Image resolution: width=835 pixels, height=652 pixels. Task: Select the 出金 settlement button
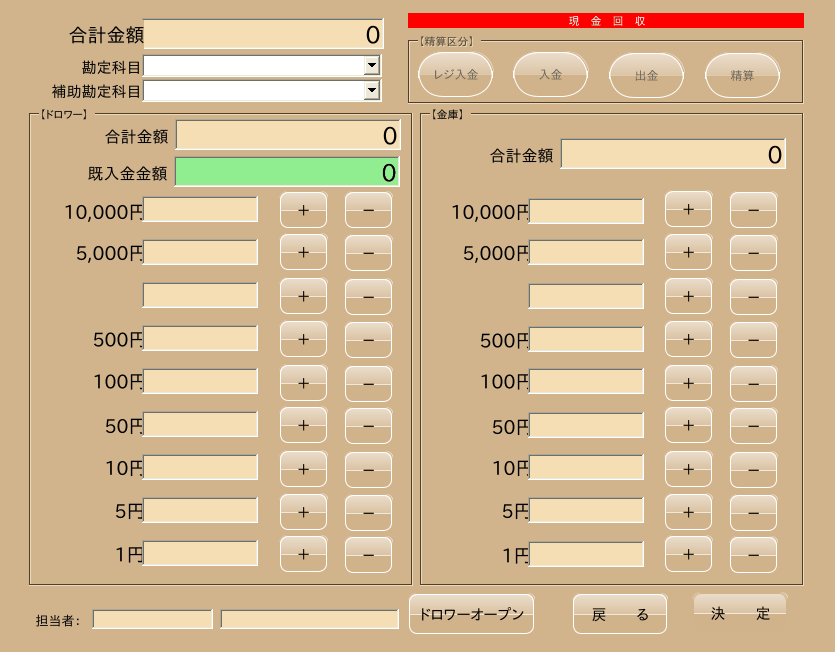coord(646,75)
